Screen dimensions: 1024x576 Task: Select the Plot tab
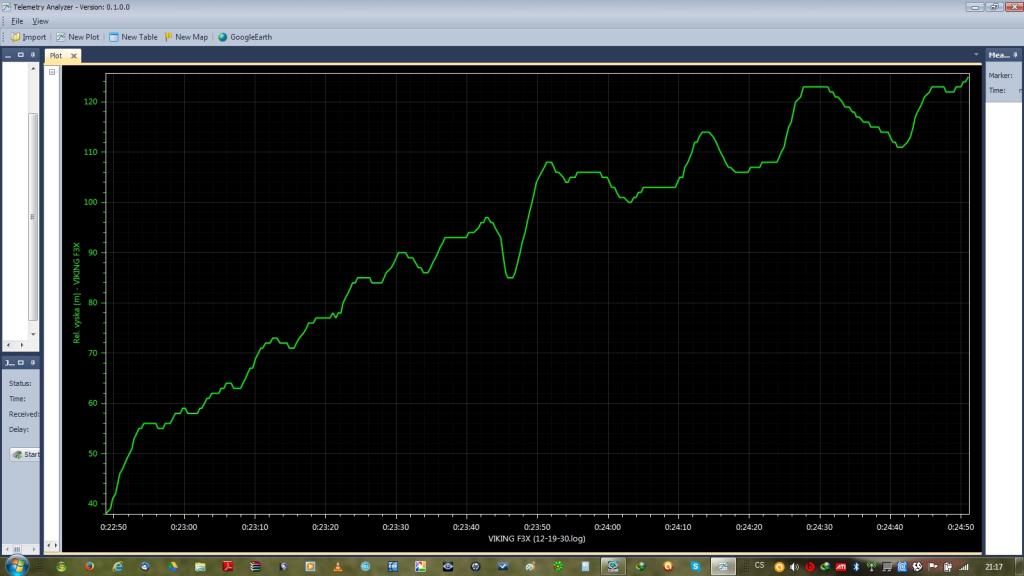(56, 56)
